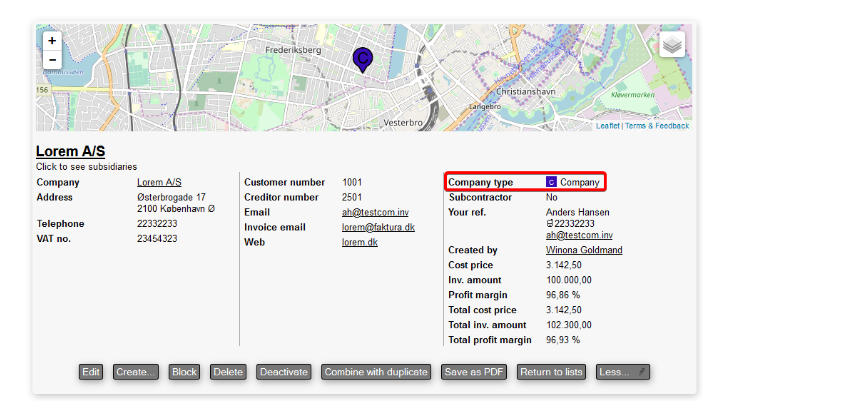Save the company as PDF
Image resolution: width=843 pixels, height=416 pixels.
[x=474, y=372]
